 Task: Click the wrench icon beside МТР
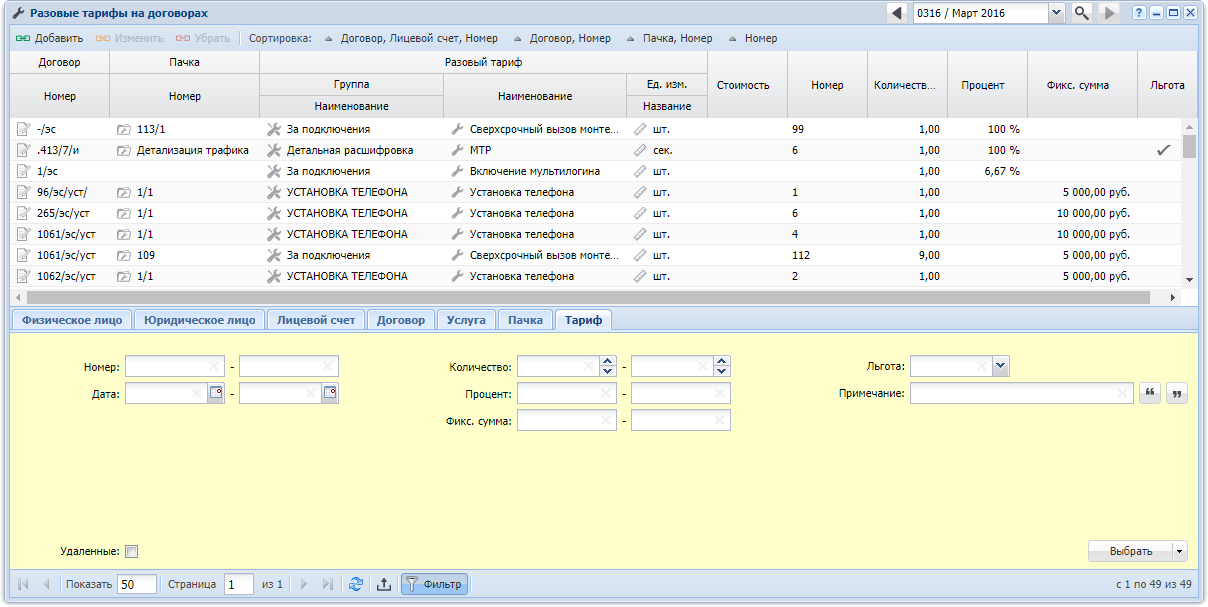(458, 150)
